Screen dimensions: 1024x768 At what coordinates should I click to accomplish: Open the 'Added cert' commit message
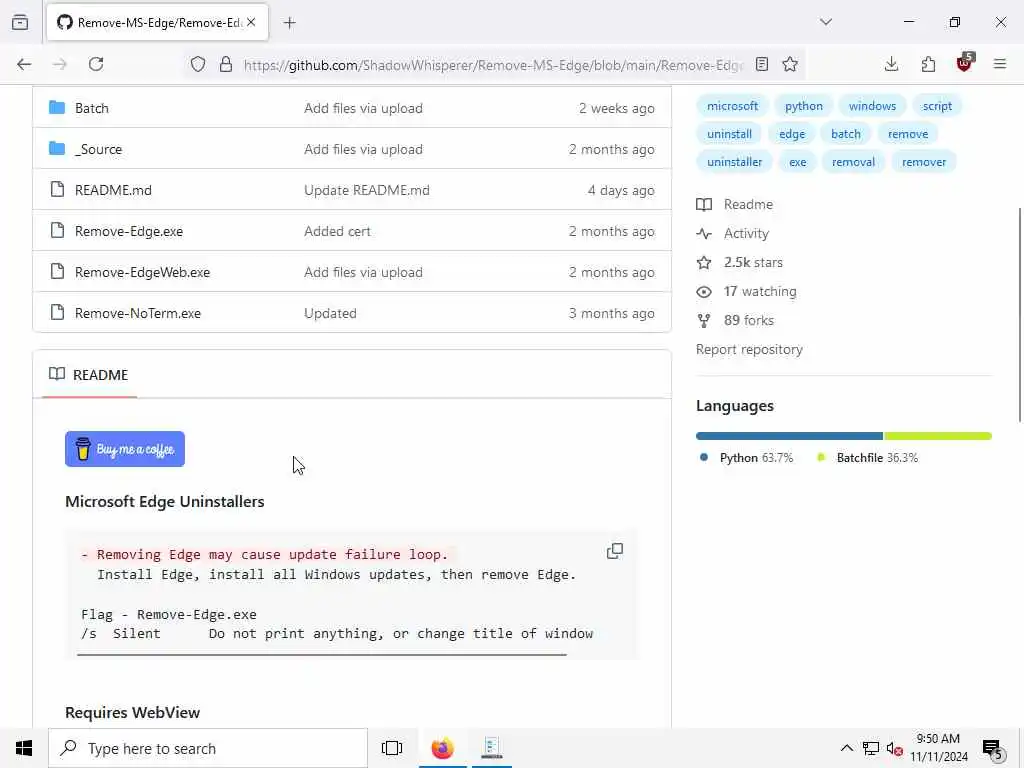tap(337, 231)
